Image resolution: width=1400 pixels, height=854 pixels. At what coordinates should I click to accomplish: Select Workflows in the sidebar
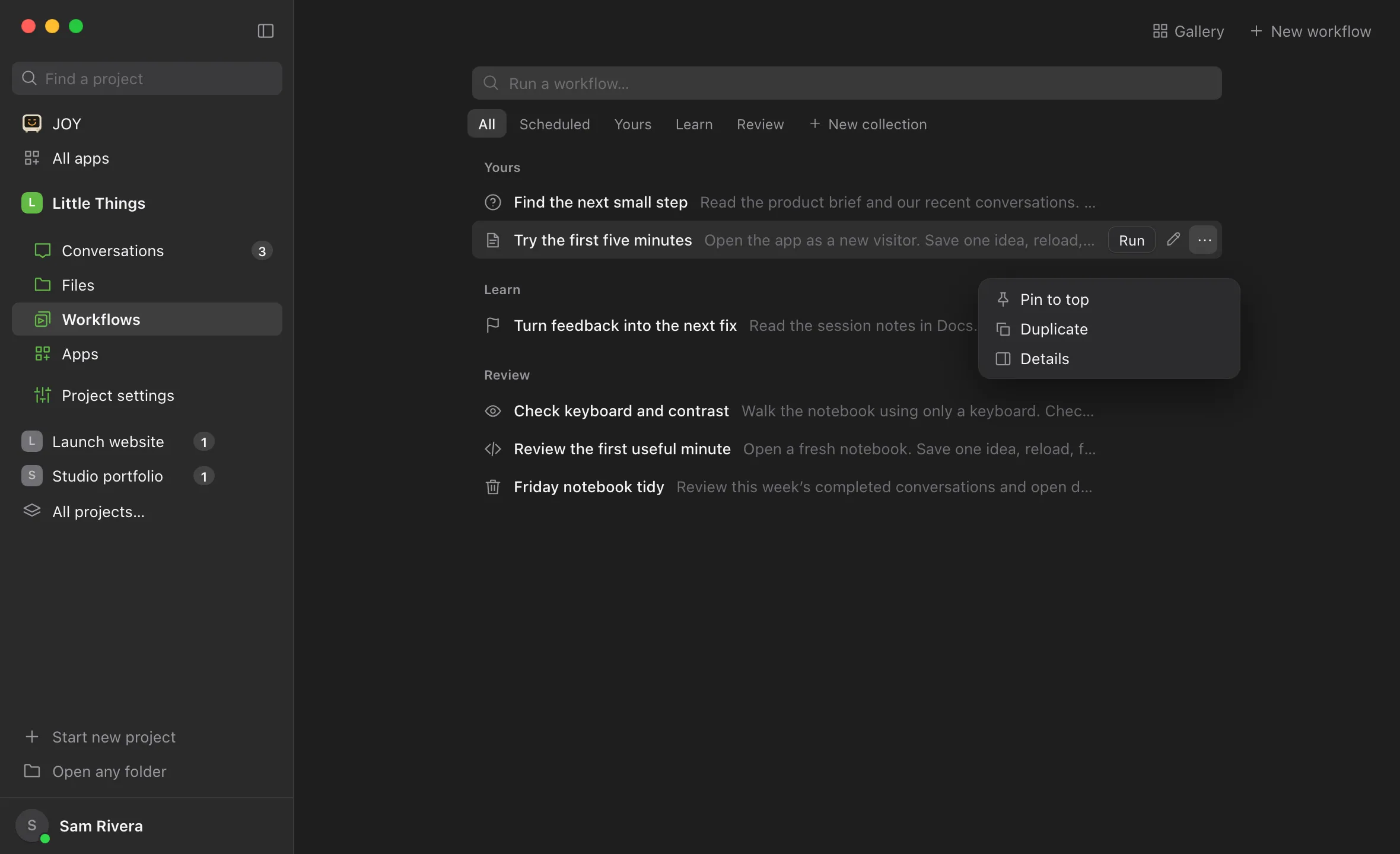click(x=147, y=319)
